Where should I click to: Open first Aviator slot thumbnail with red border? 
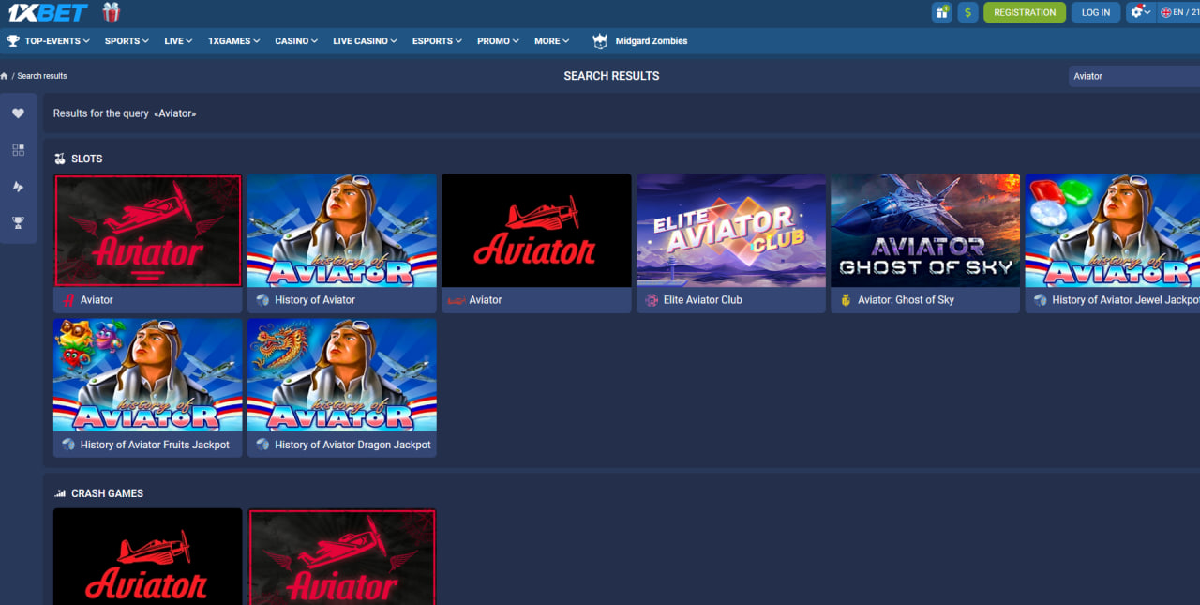pyautogui.click(x=148, y=231)
